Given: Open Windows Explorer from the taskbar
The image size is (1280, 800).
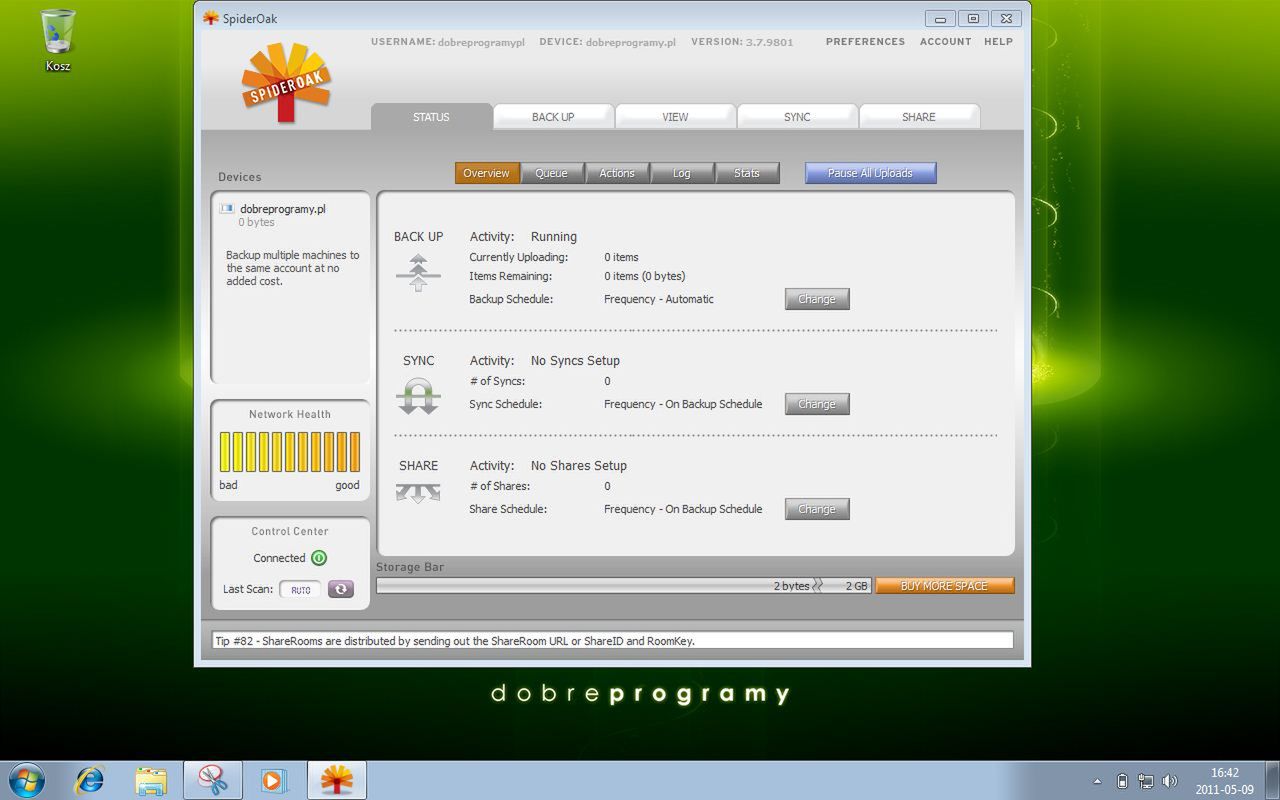Looking at the screenshot, I should [x=151, y=780].
